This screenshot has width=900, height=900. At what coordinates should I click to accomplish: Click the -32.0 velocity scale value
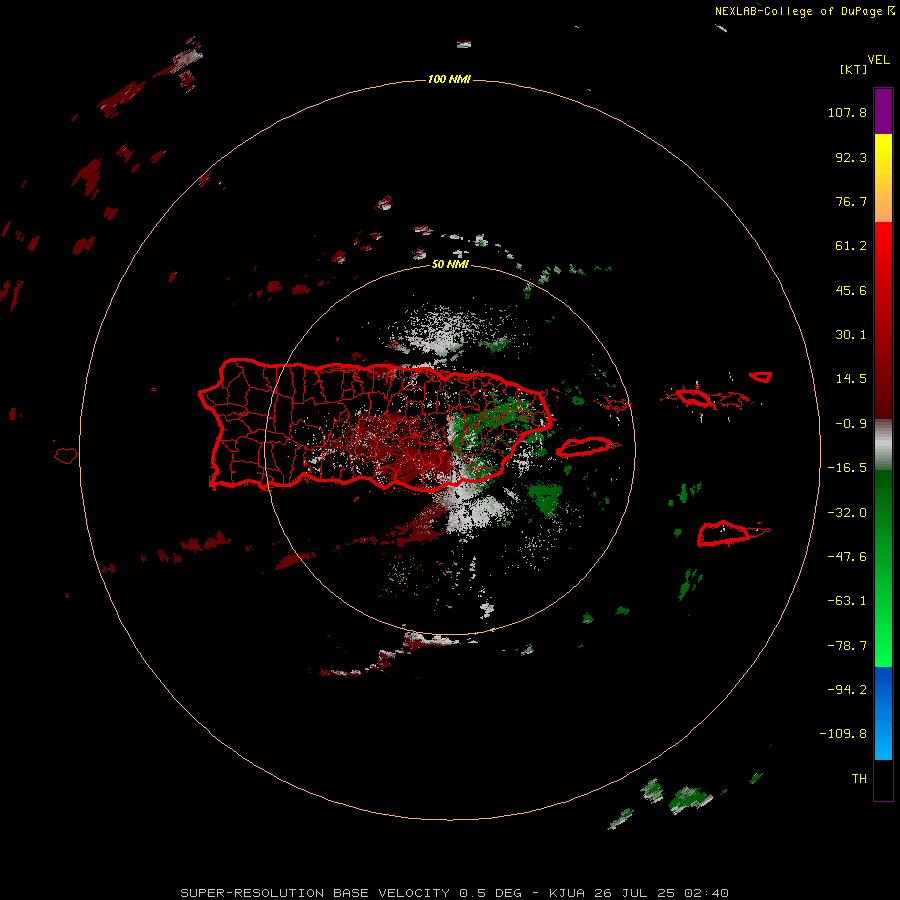point(847,513)
